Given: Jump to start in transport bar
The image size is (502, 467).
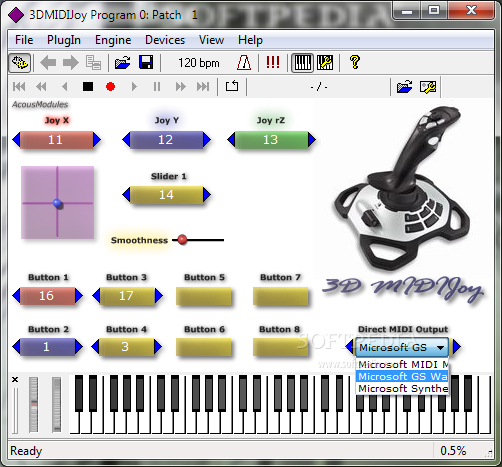Looking at the screenshot, I should click(19, 87).
